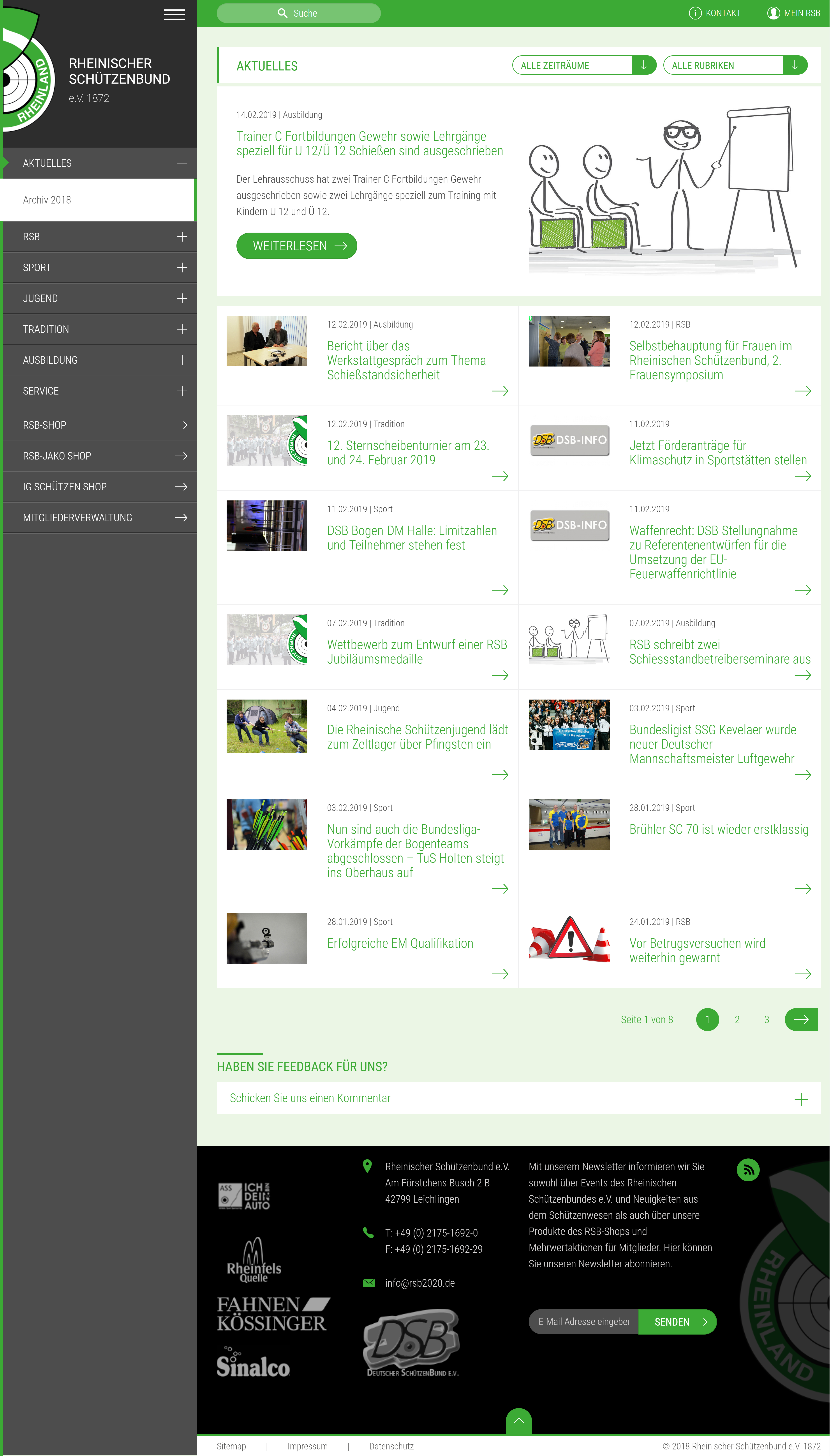The width and height of the screenshot is (830, 1456).
Task: Open the RSB-Shop menu link
Action: pyautogui.click(x=100, y=425)
